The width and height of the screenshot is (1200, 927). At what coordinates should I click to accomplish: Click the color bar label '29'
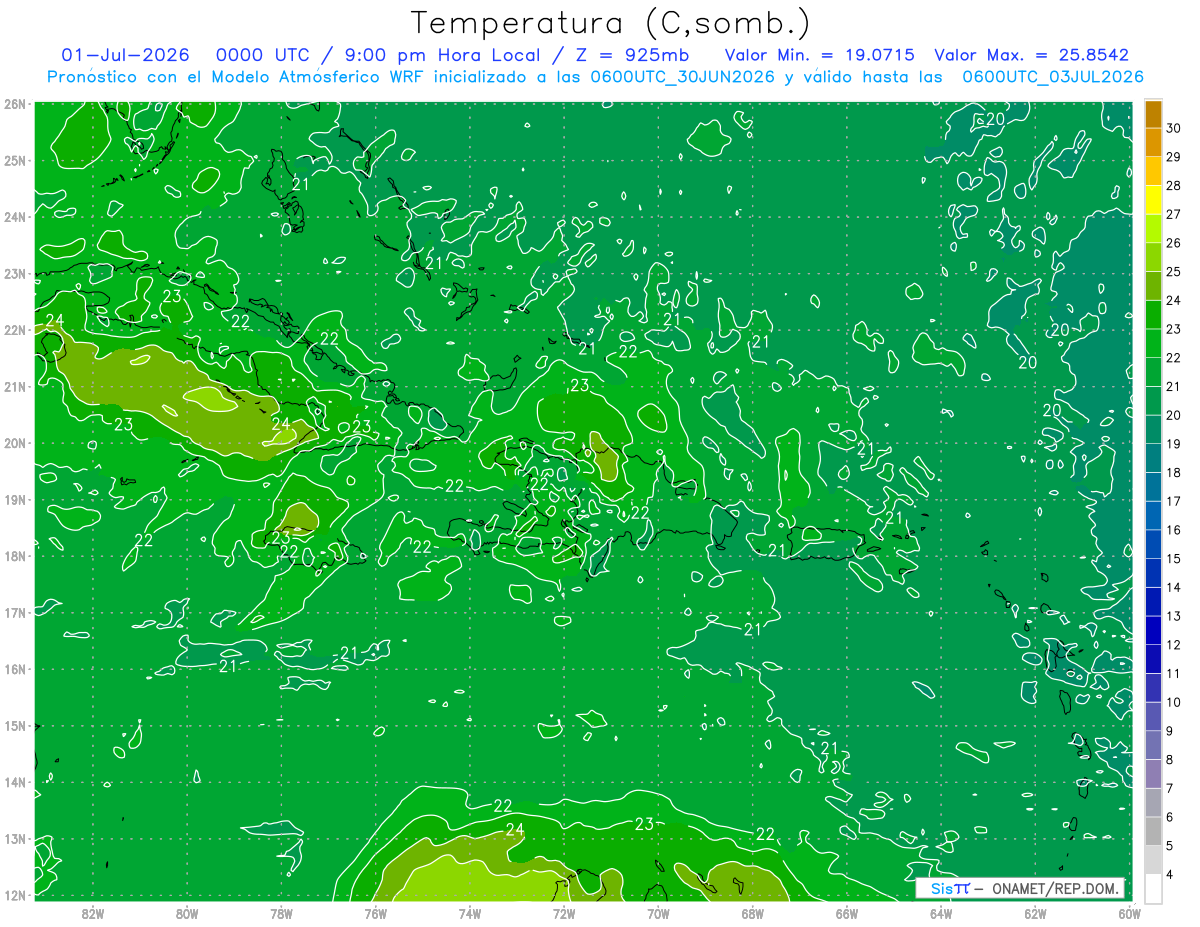pos(1174,157)
